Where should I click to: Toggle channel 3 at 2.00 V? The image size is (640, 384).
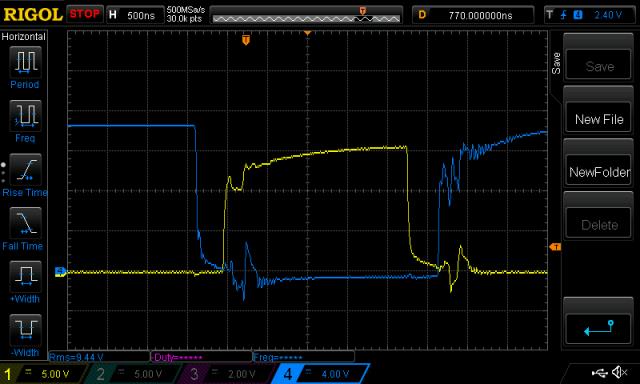point(229,374)
